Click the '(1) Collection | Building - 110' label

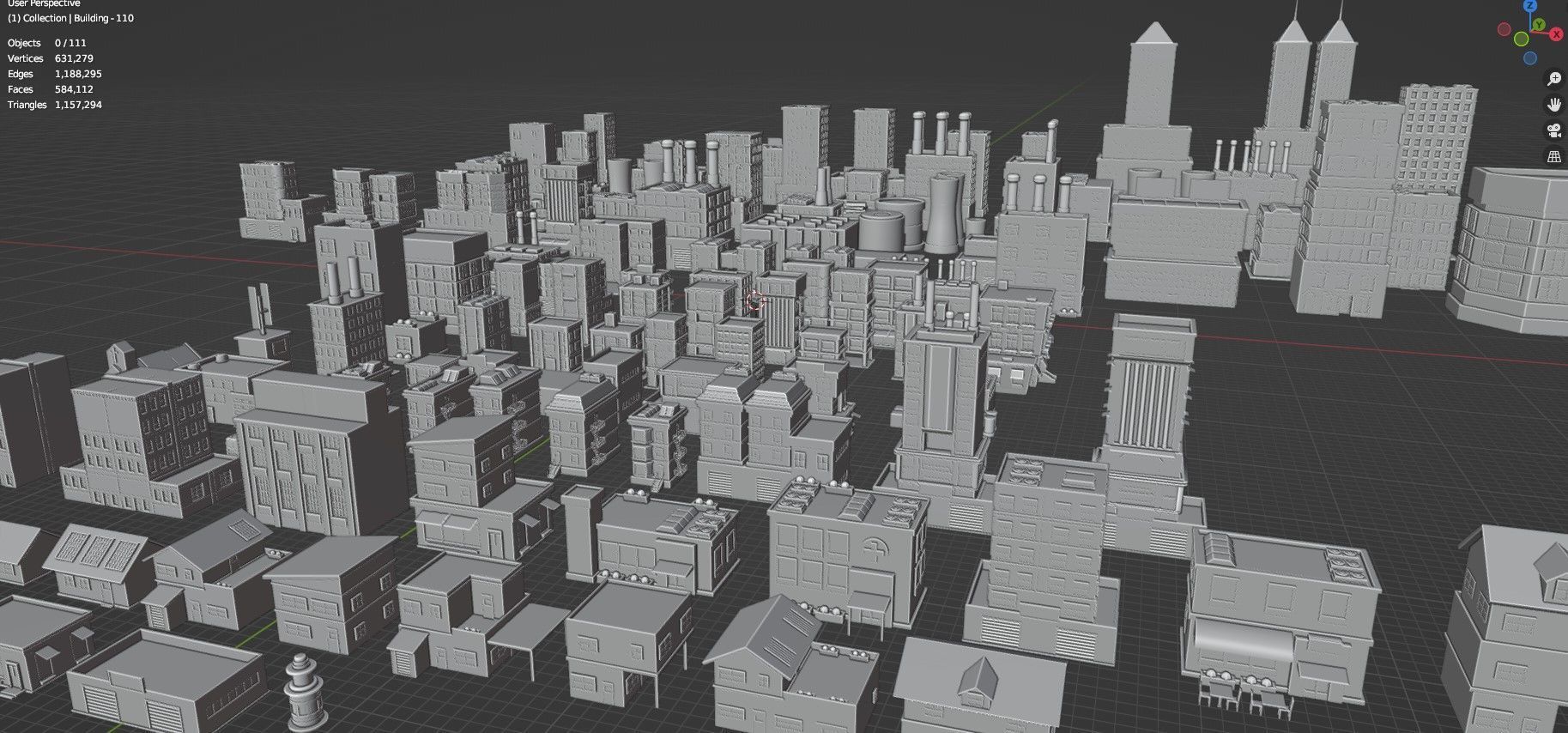[x=70, y=18]
